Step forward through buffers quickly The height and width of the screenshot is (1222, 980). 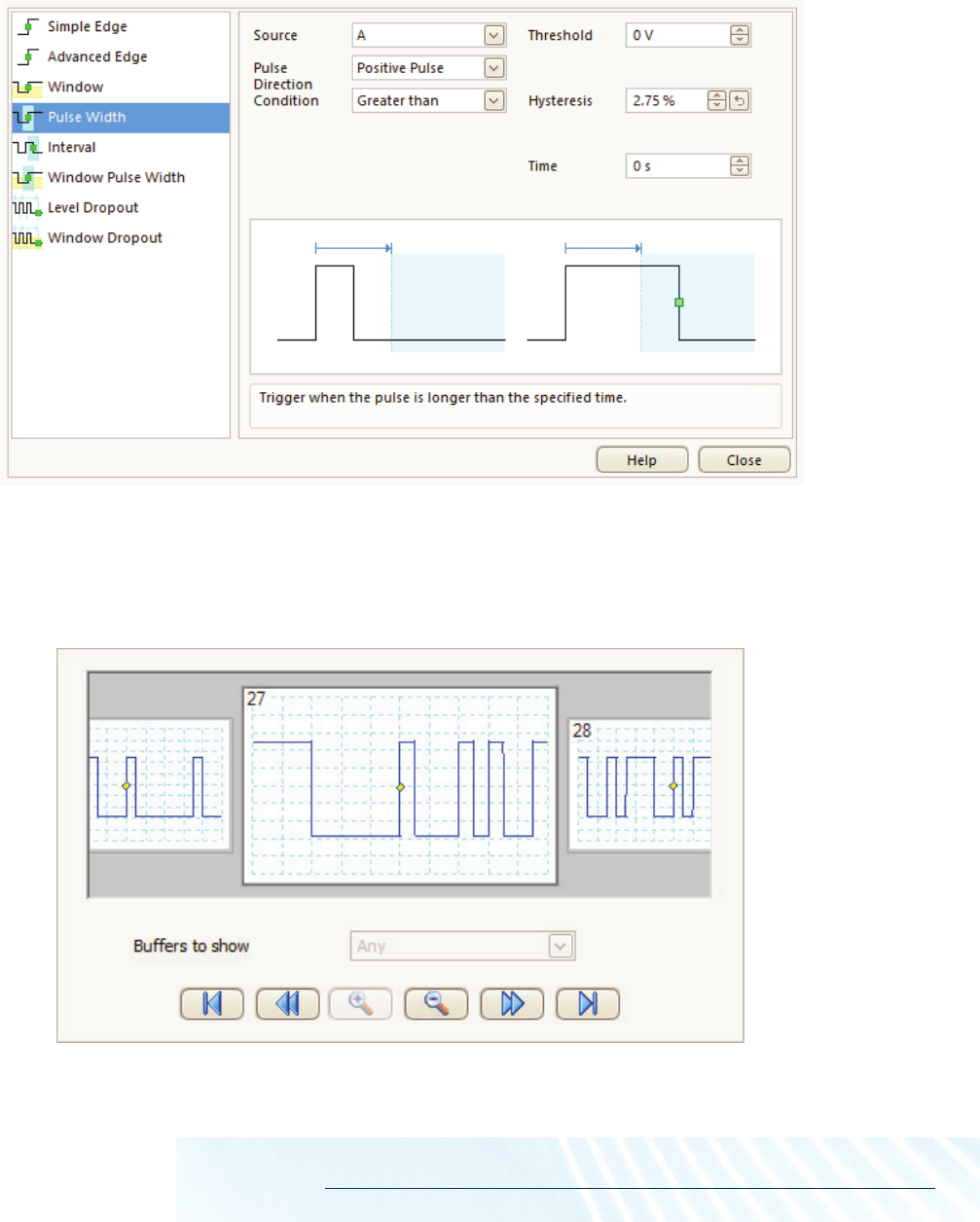[512, 1003]
